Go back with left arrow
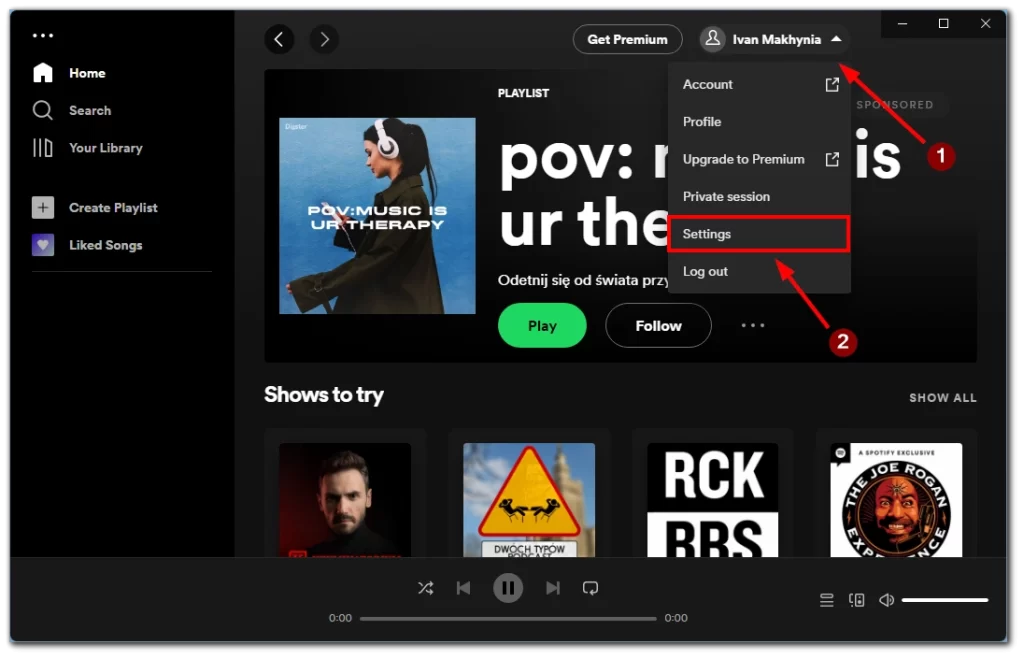This screenshot has height=659, width=1024. click(x=279, y=39)
